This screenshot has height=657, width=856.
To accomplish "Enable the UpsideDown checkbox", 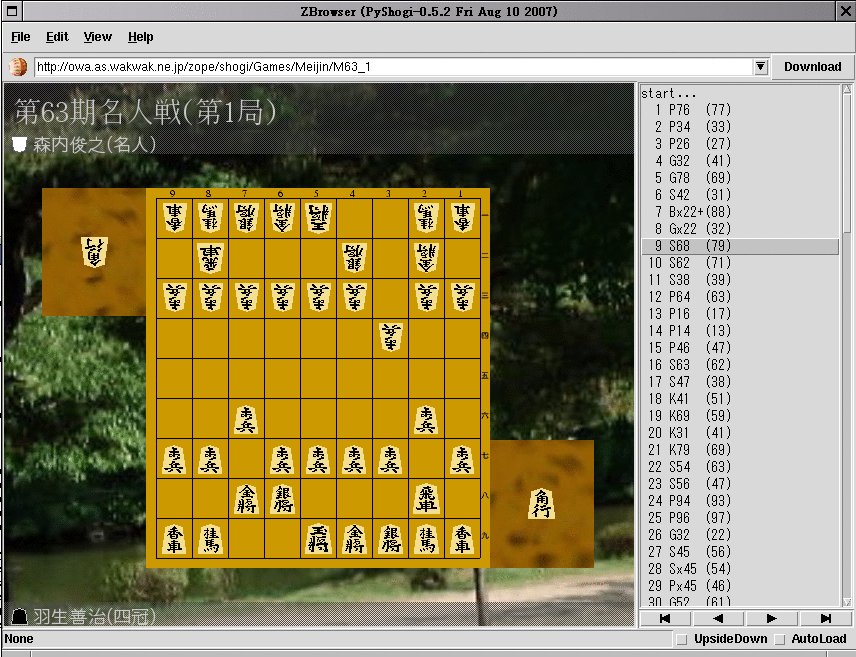I will click(x=682, y=639).
